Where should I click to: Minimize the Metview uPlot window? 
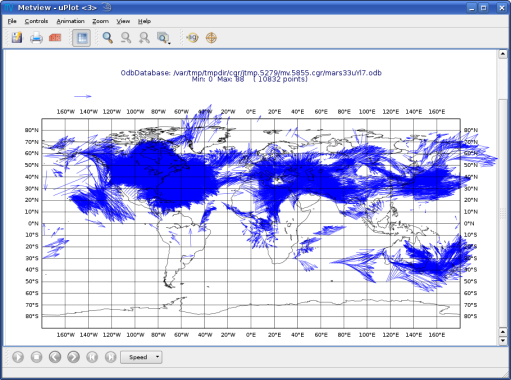471,8
